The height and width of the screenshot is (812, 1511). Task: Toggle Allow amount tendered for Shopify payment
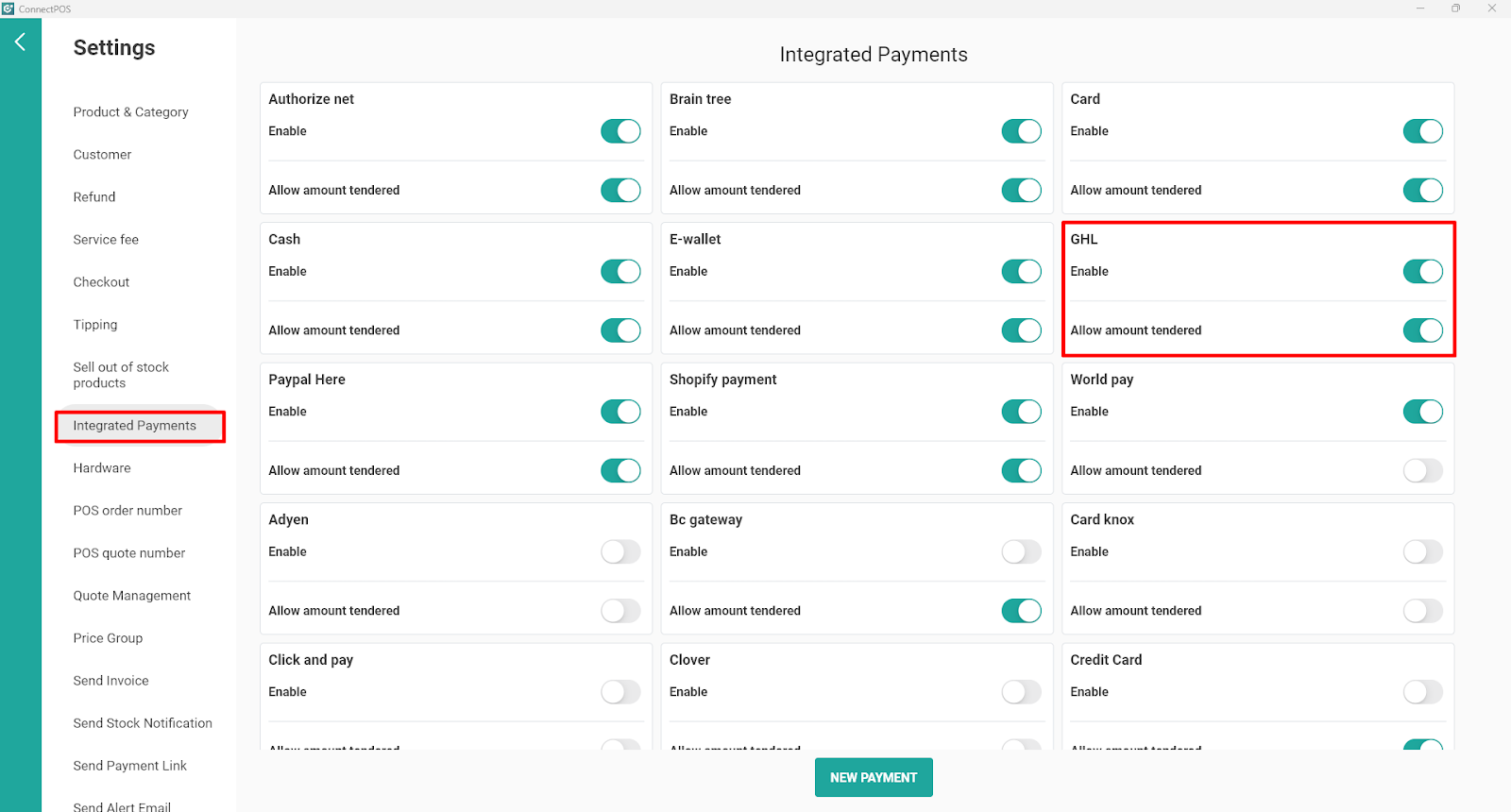coord(1022,470)
